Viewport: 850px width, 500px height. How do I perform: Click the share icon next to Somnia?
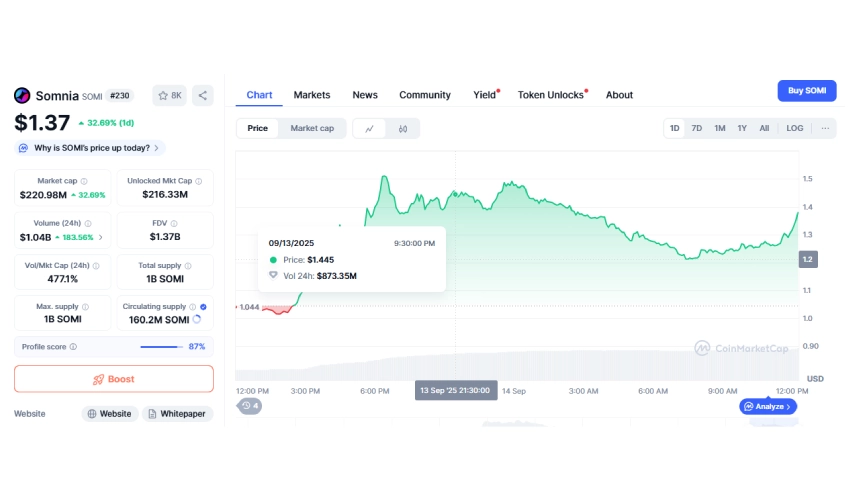(x=202, y=95)
